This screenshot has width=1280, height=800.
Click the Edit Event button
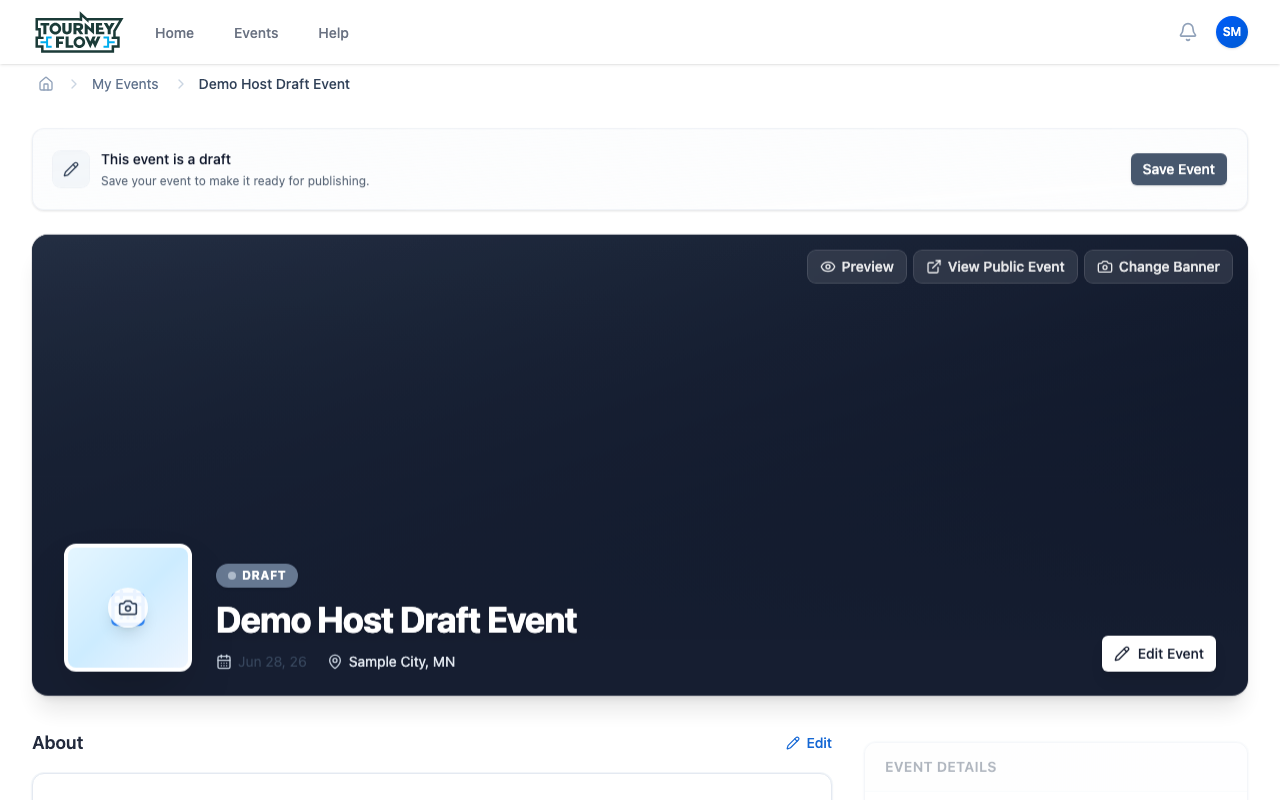[x=1159, y=654]
